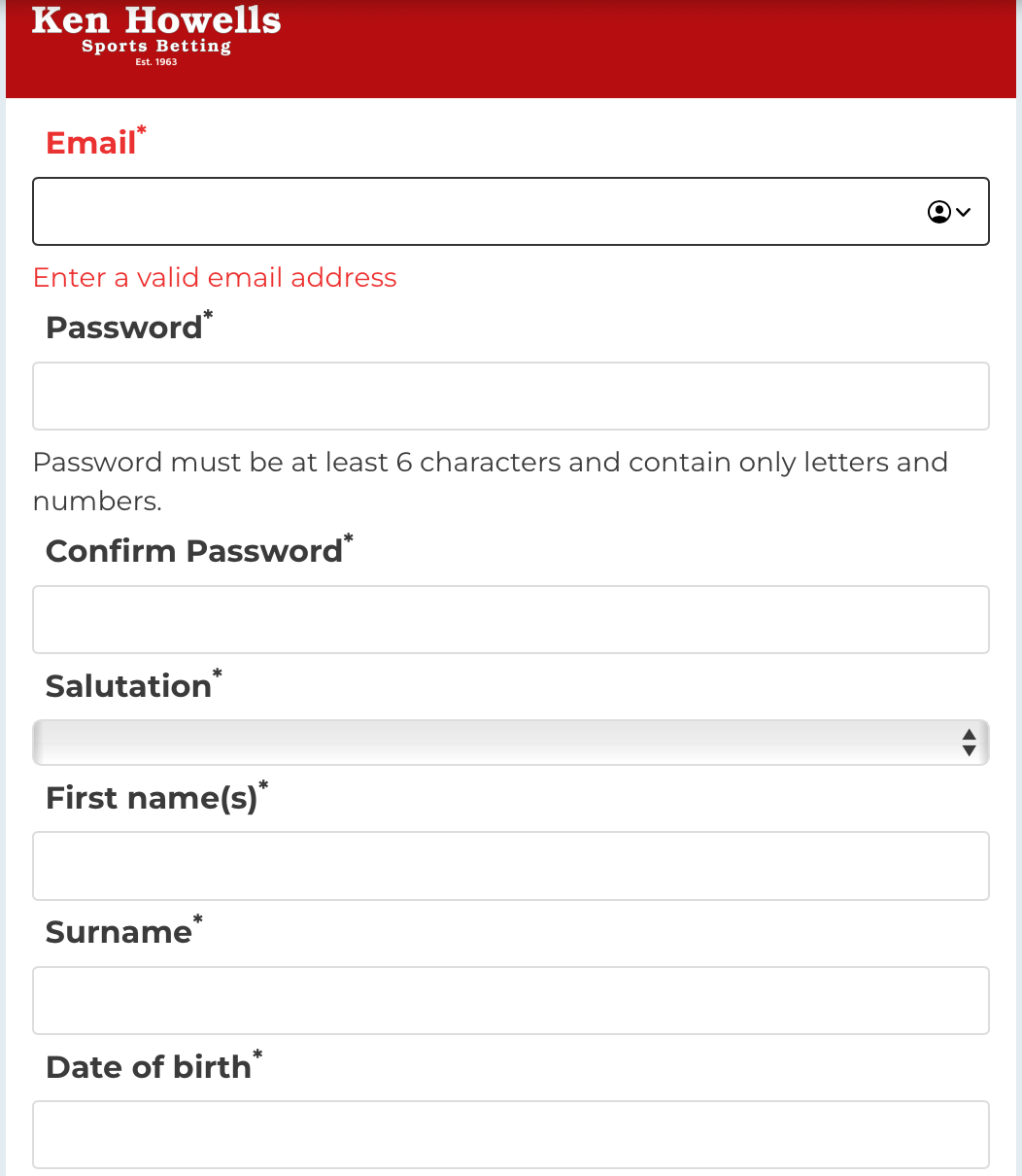
Task: Click the password requirements hint text
Action: (x=491, y=481)
